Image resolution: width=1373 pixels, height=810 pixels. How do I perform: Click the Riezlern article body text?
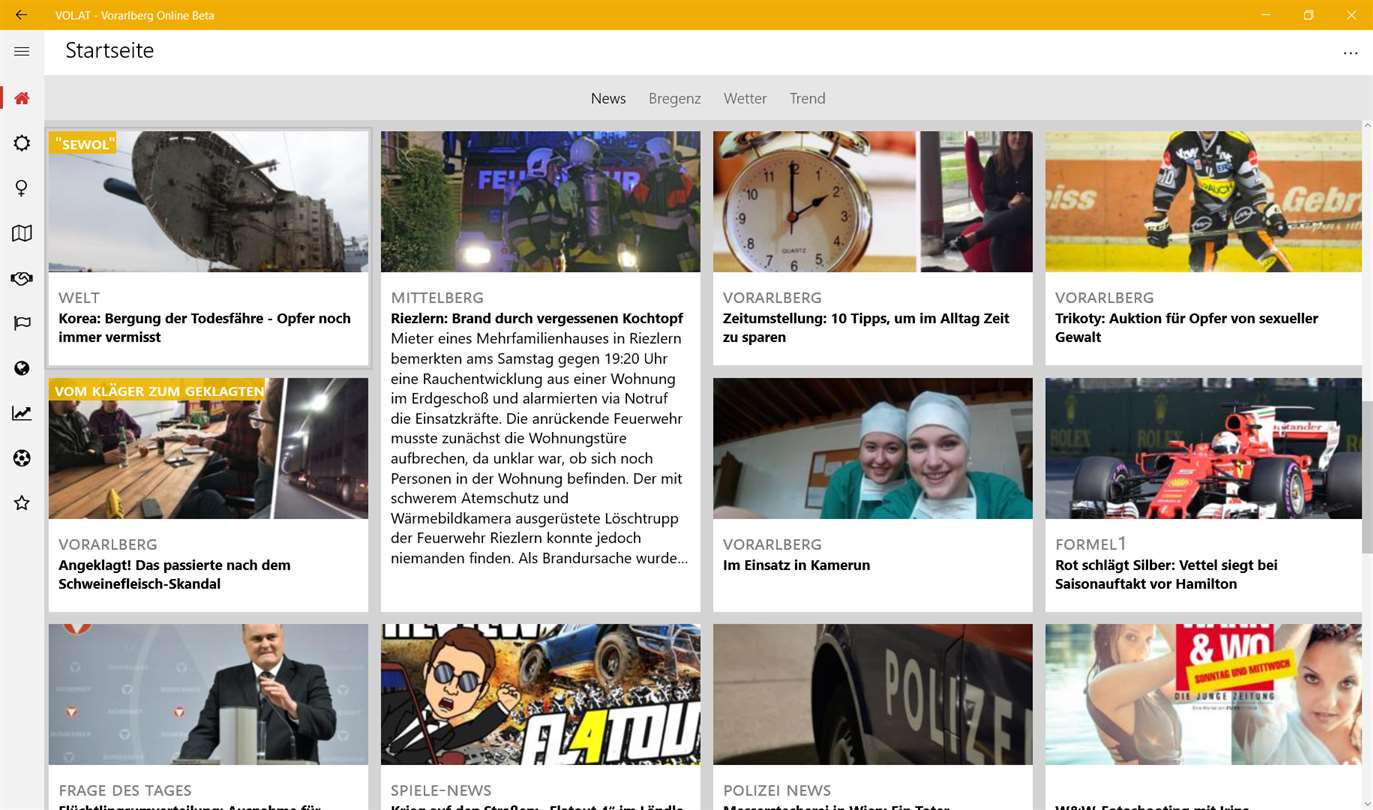pos(540,448)
